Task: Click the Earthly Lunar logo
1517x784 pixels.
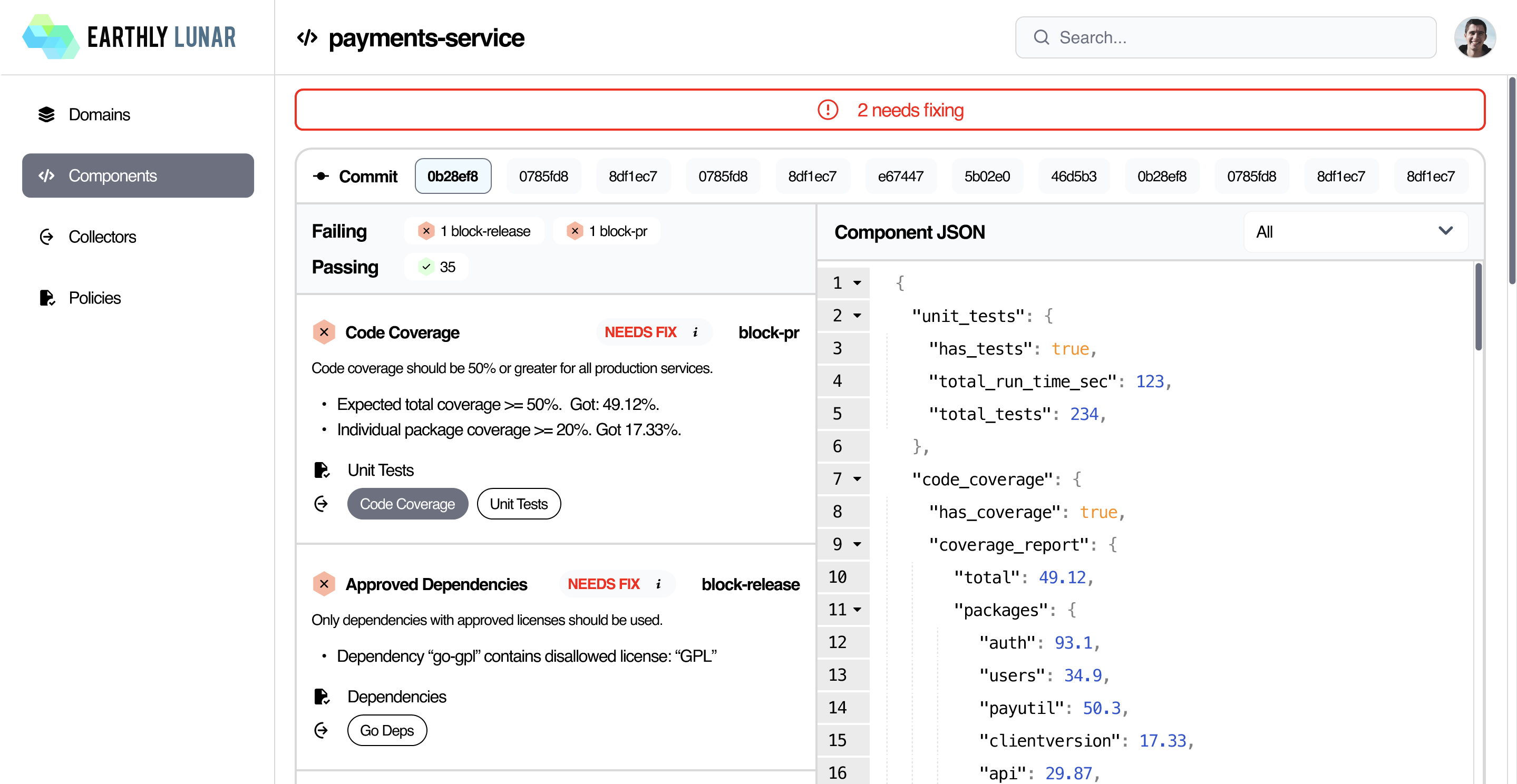Action: (129, 37)
